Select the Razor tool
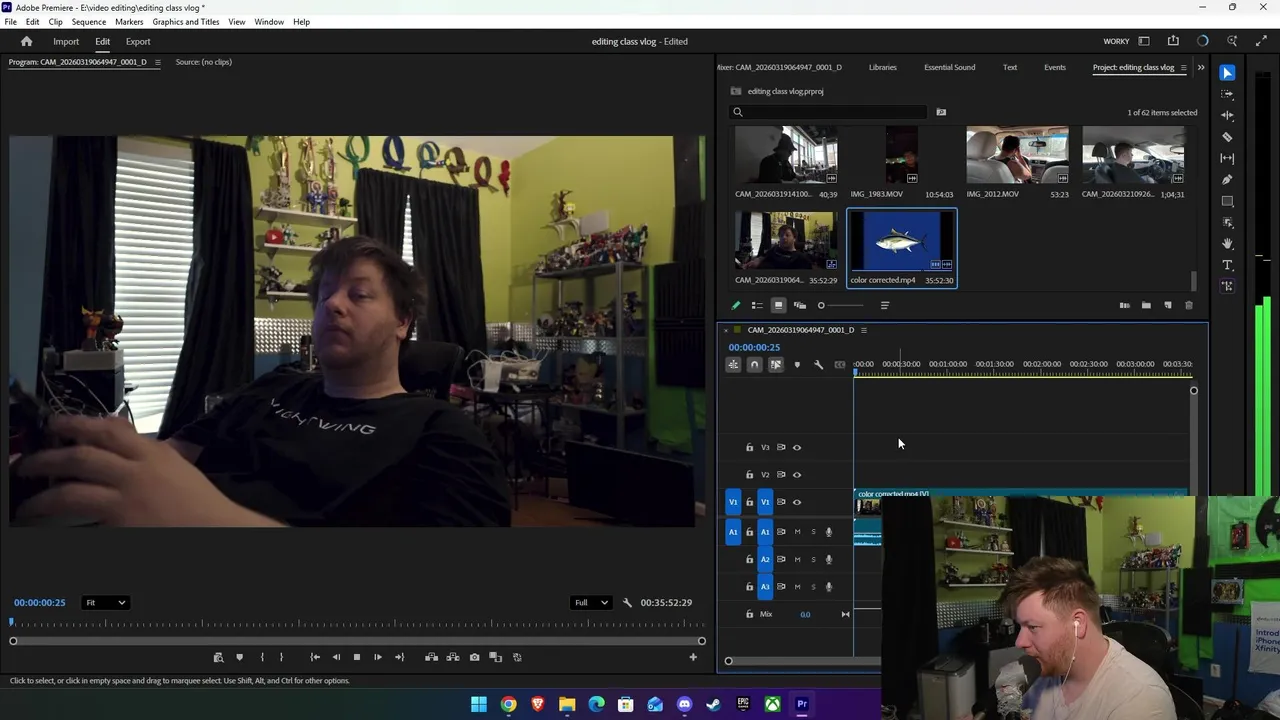 pyautogui.click(x=1227, y=137)
